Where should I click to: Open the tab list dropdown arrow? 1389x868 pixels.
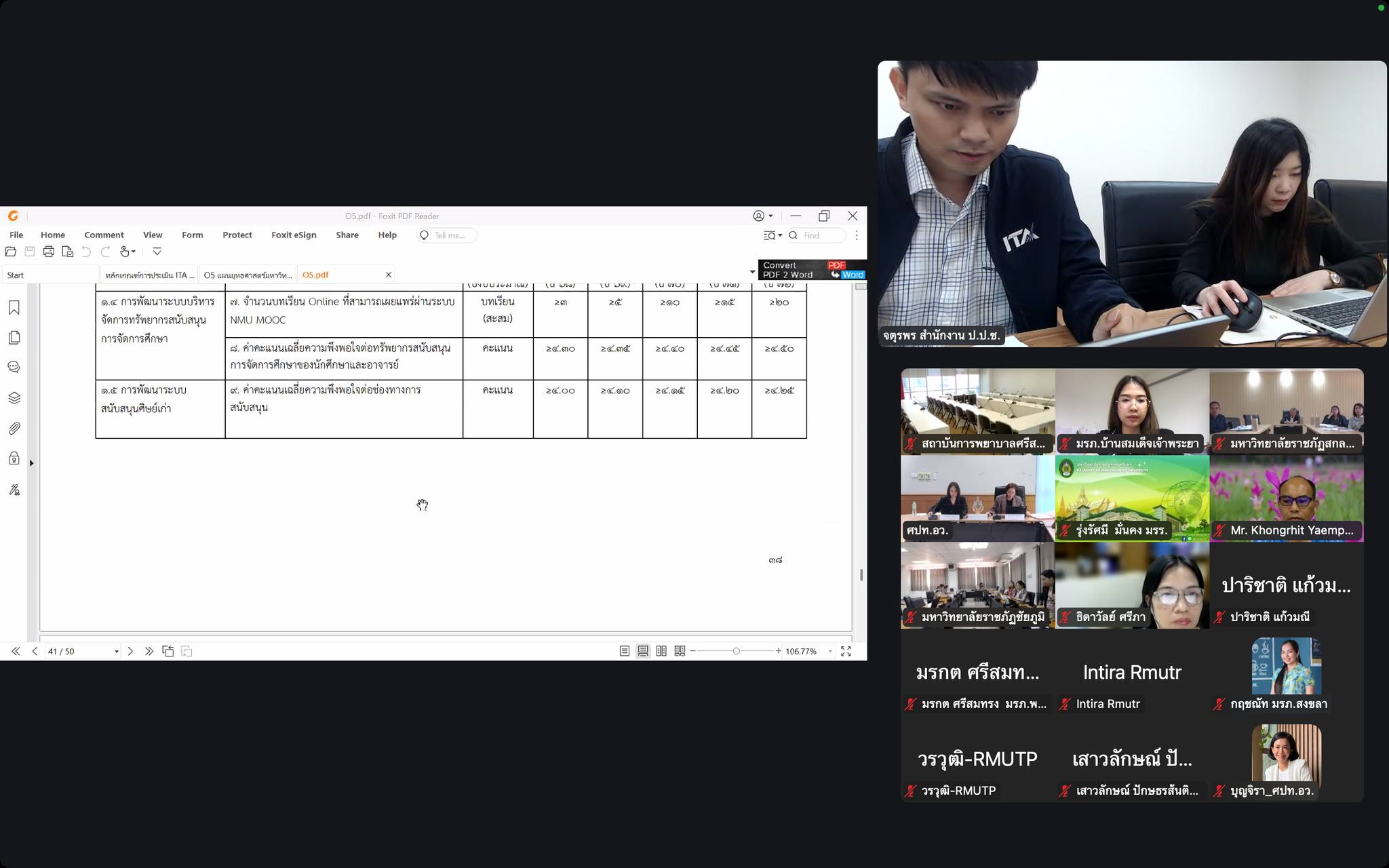(752, 272)
